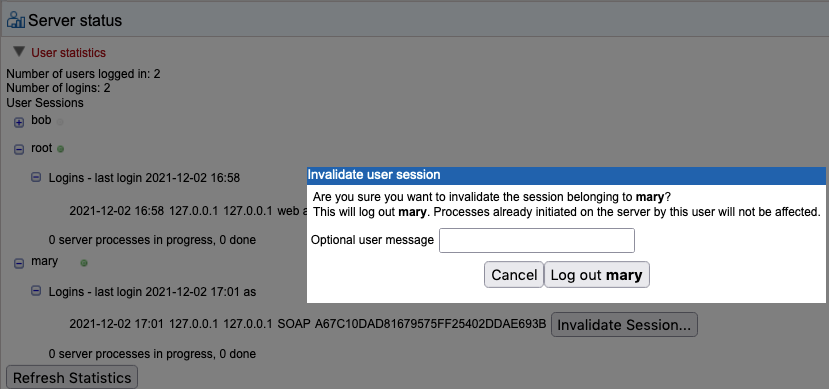Click the Invalidate Session... button

(624, 325)
